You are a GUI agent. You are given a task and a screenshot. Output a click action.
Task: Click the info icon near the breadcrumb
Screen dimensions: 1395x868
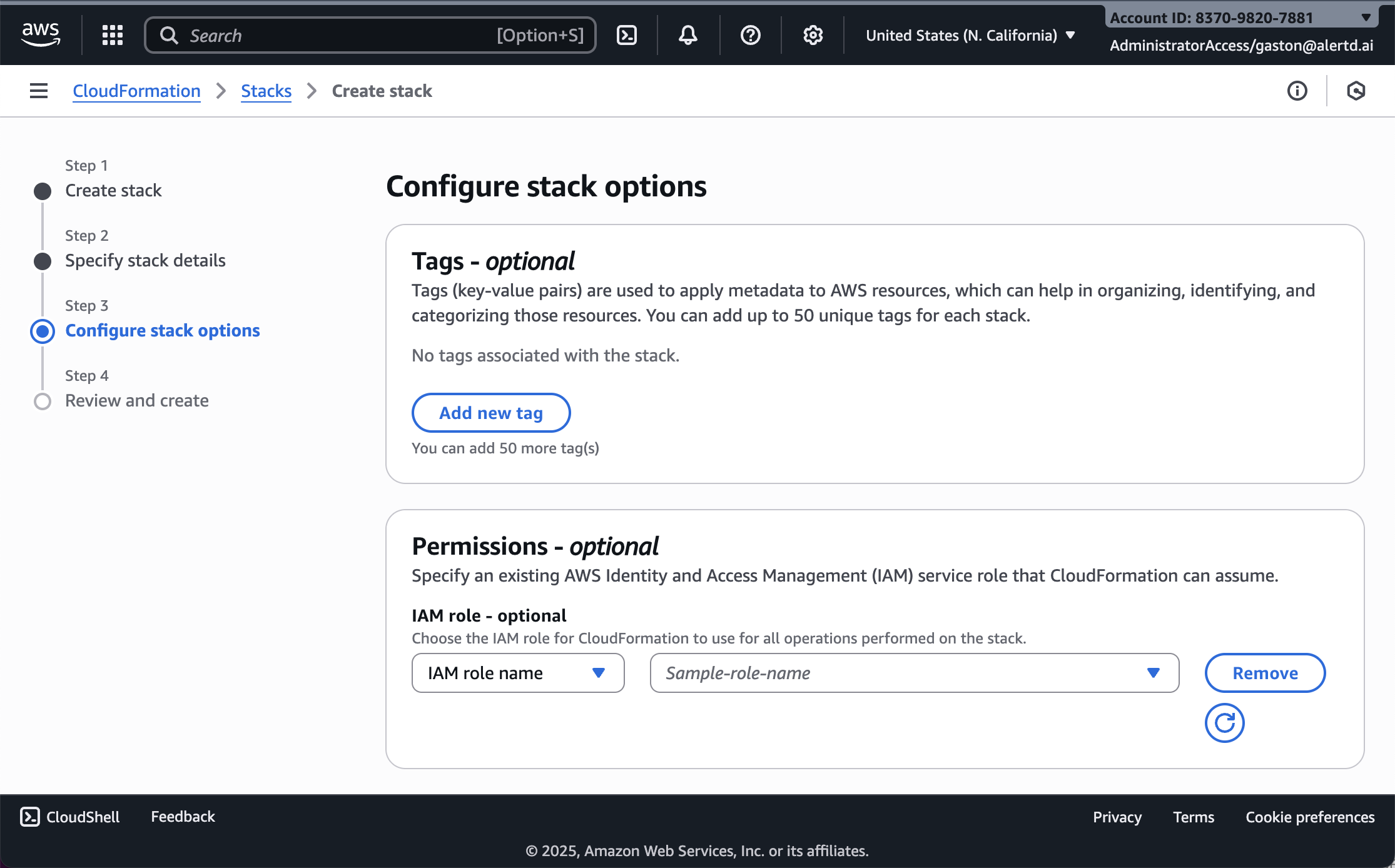pyautogui.click(x=1297, y=91)
